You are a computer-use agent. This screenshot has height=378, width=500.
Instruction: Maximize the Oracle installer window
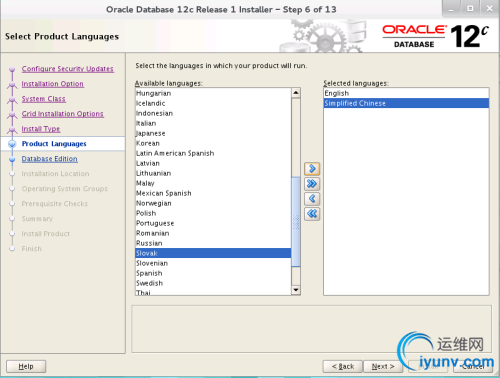470,9
